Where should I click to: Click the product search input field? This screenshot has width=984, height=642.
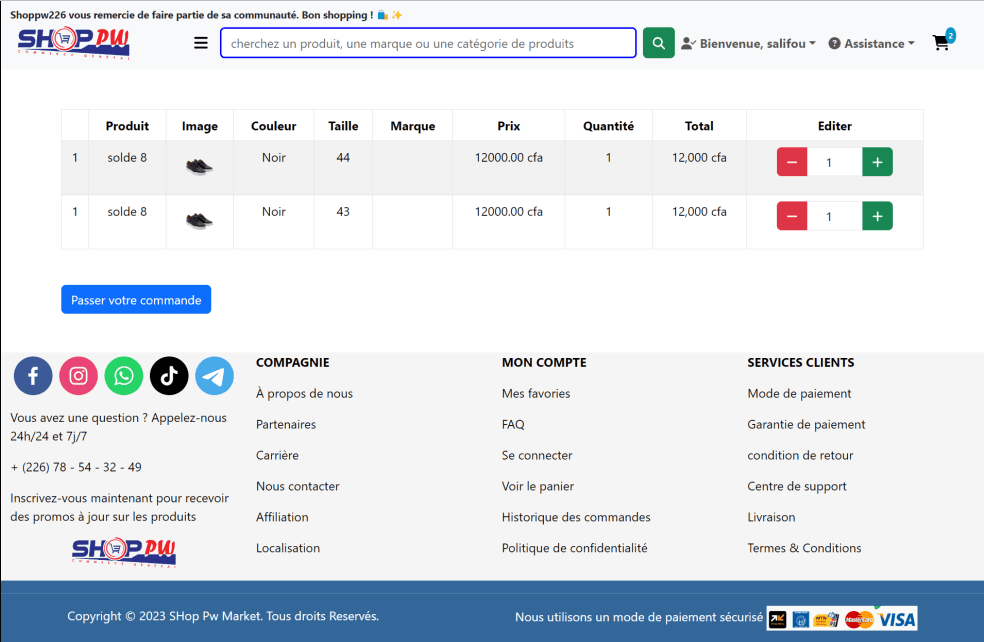click(428, 43)
